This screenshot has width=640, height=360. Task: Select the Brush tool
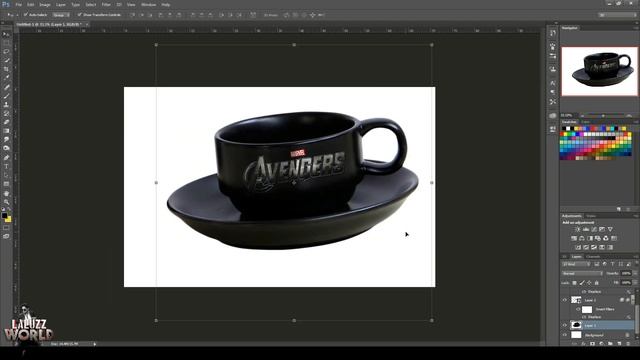(6, 96)
